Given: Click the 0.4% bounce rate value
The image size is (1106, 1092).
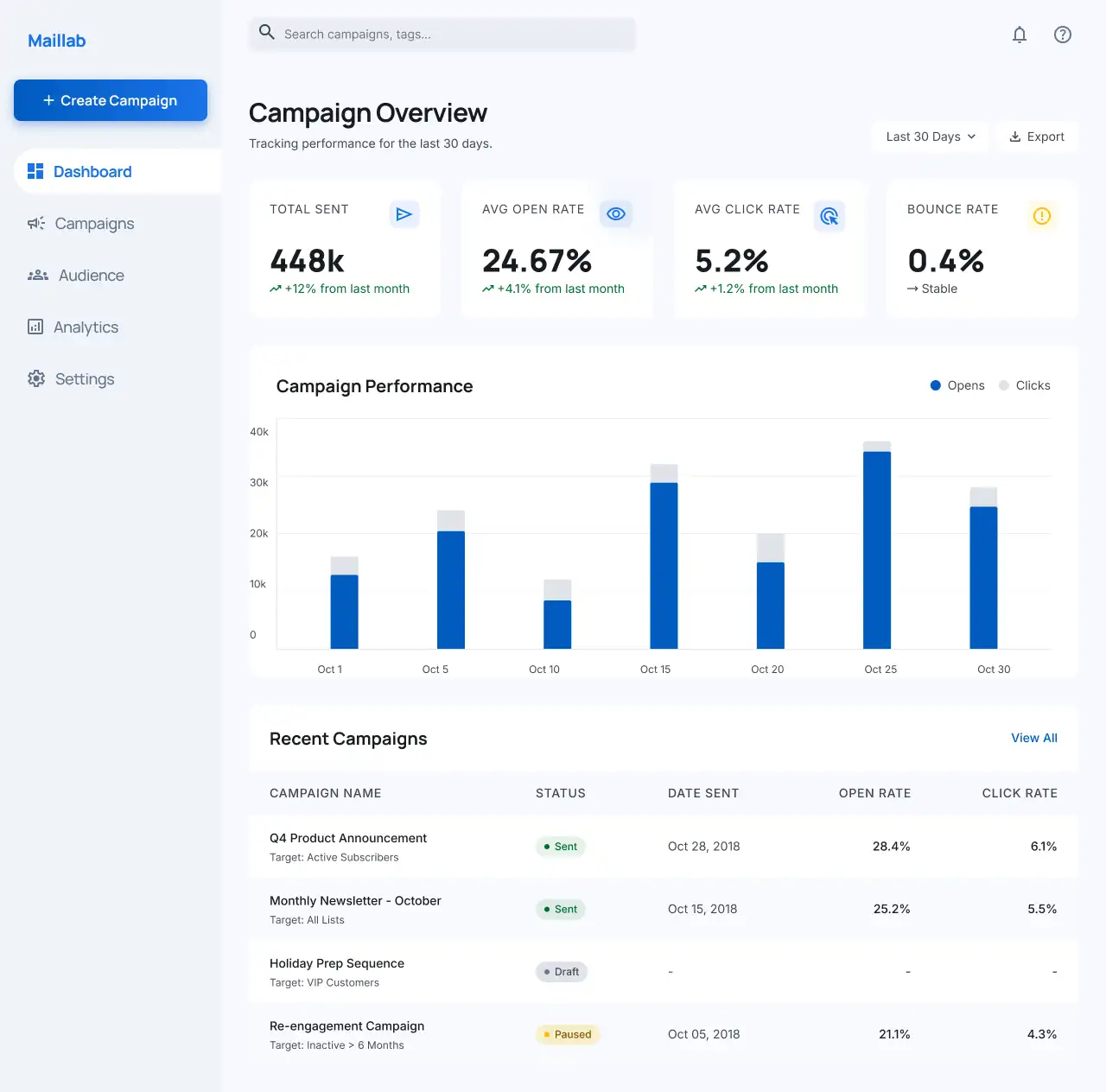Looking at the screenshot, I should [x=946, y=261].
